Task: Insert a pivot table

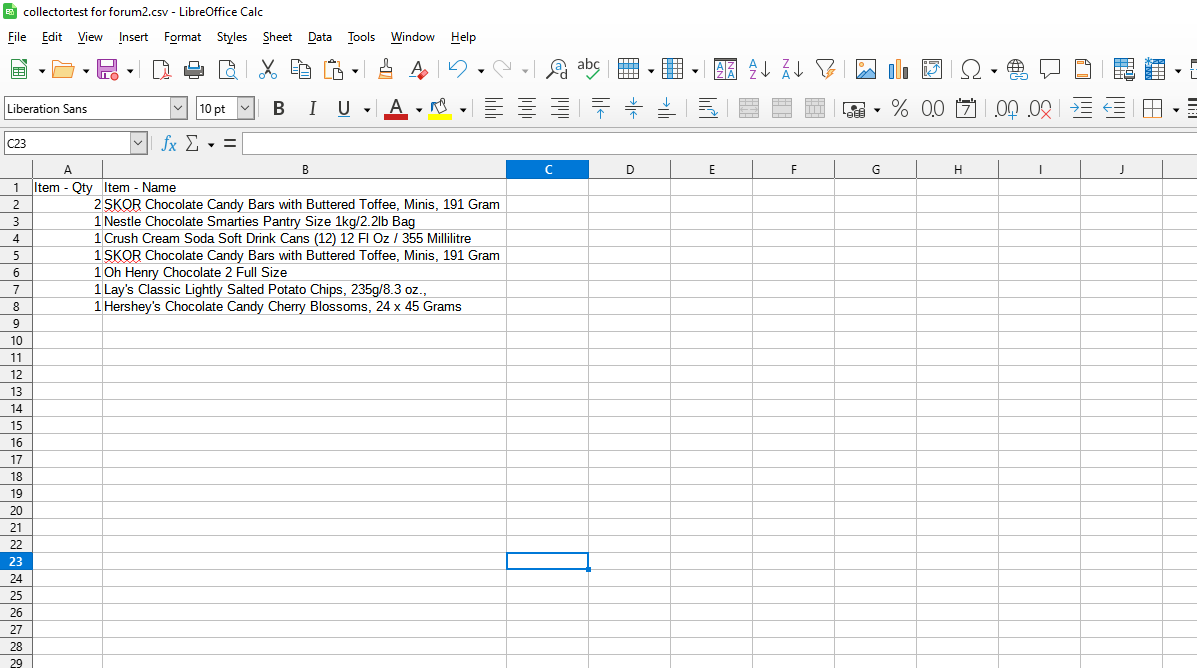Action: coord(931,69)
